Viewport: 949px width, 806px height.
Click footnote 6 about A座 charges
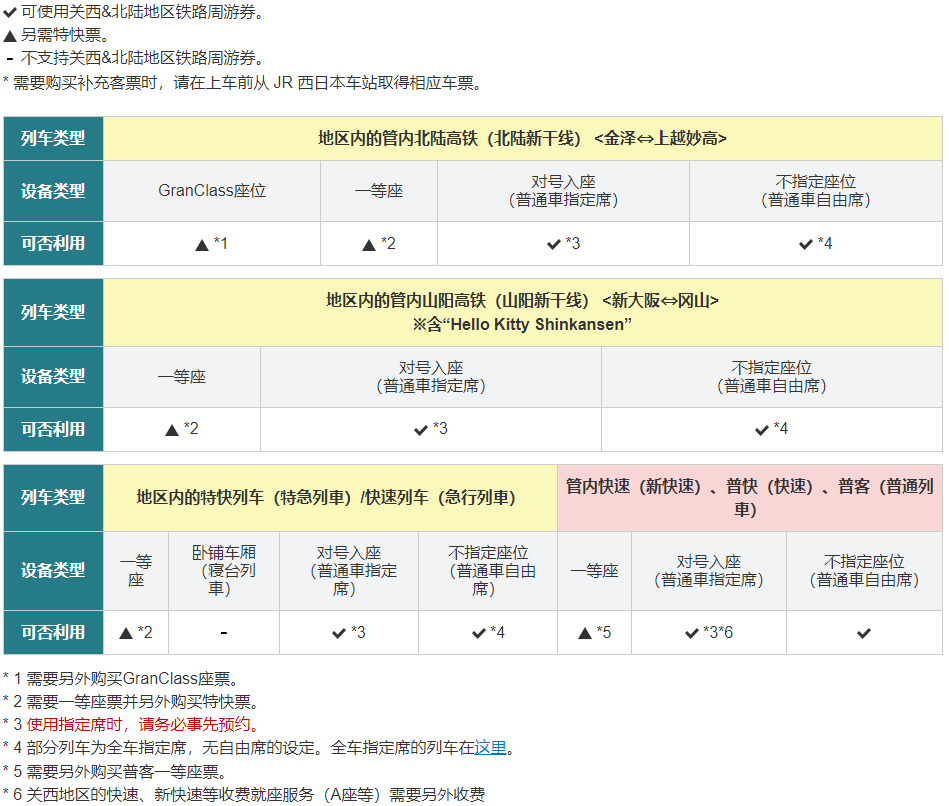(250, 795)
